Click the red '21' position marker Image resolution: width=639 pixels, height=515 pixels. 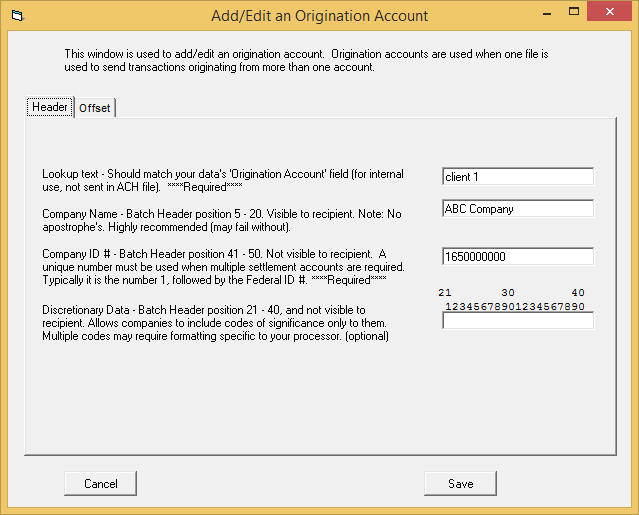tap(445, 293)
